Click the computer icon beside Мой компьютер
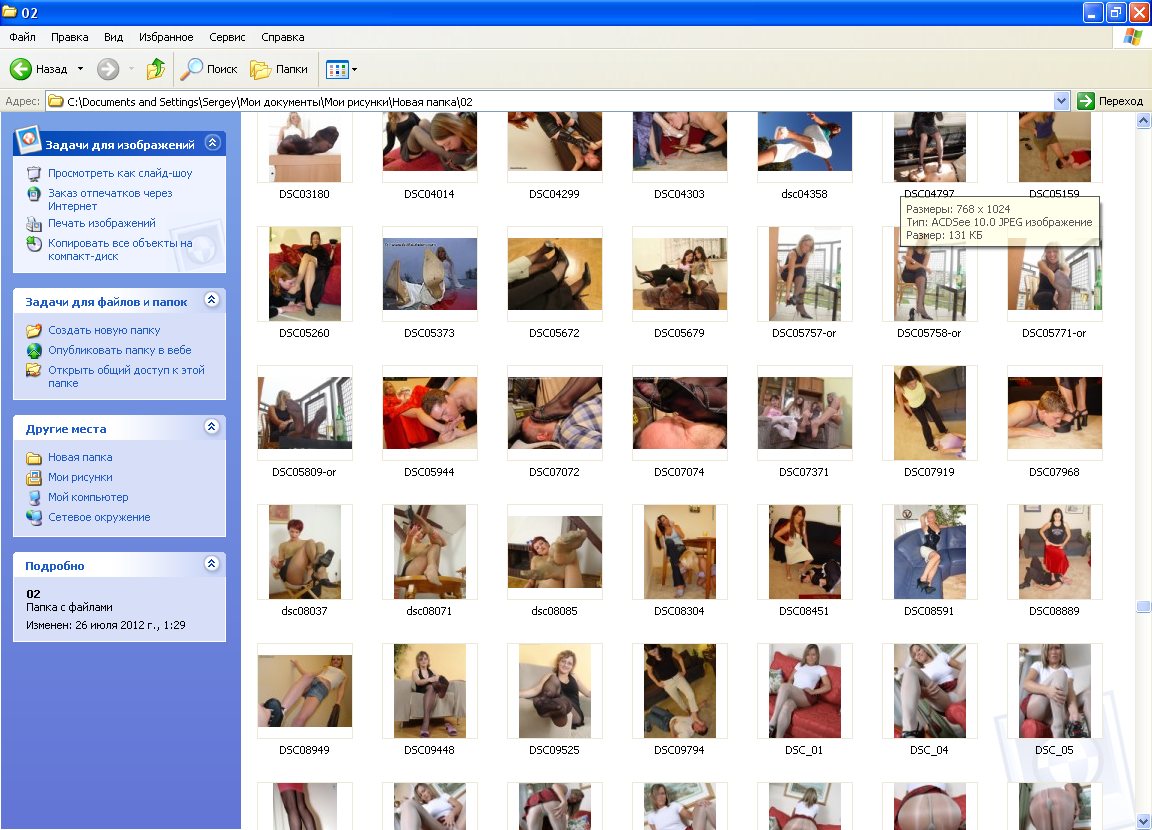1152x830 pixels. [x=34, y=497]
